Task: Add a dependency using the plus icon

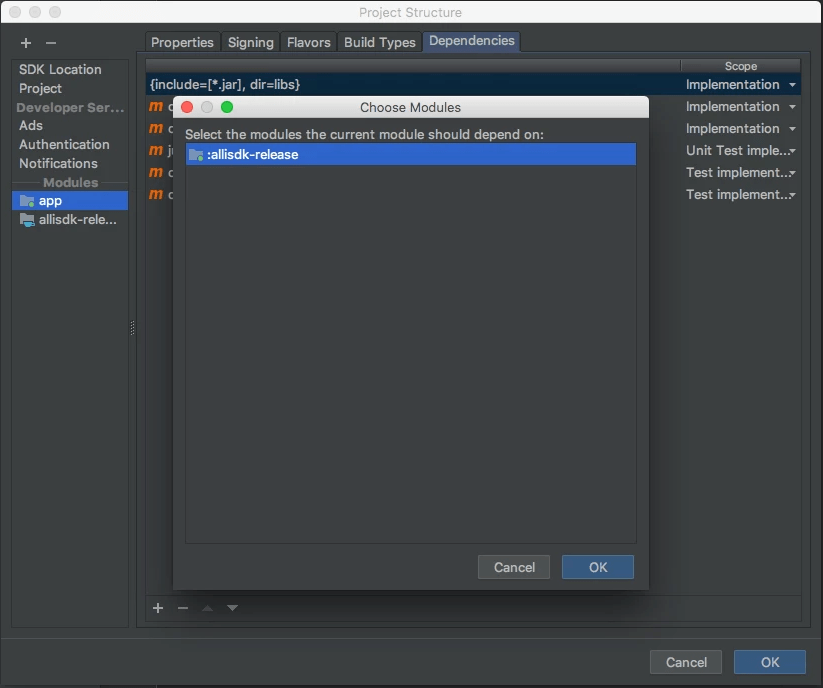Action: coord(157,608)
